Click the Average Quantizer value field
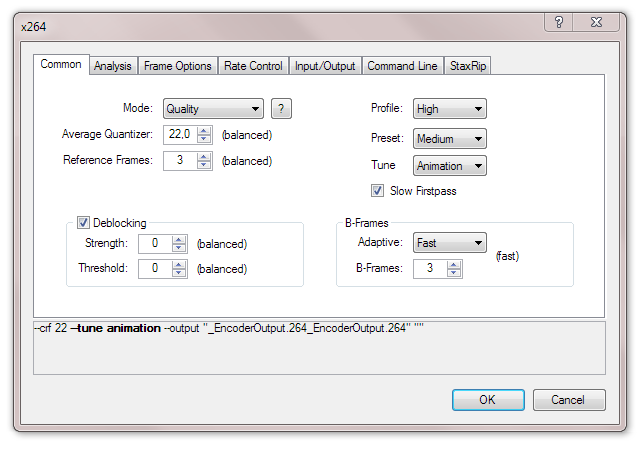 180,135
